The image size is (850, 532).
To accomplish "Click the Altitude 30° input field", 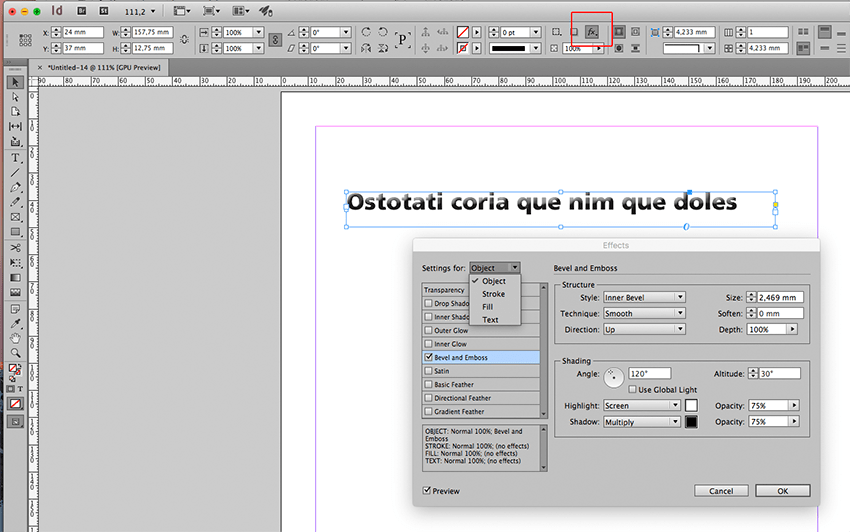I will [x=779, y=374].
